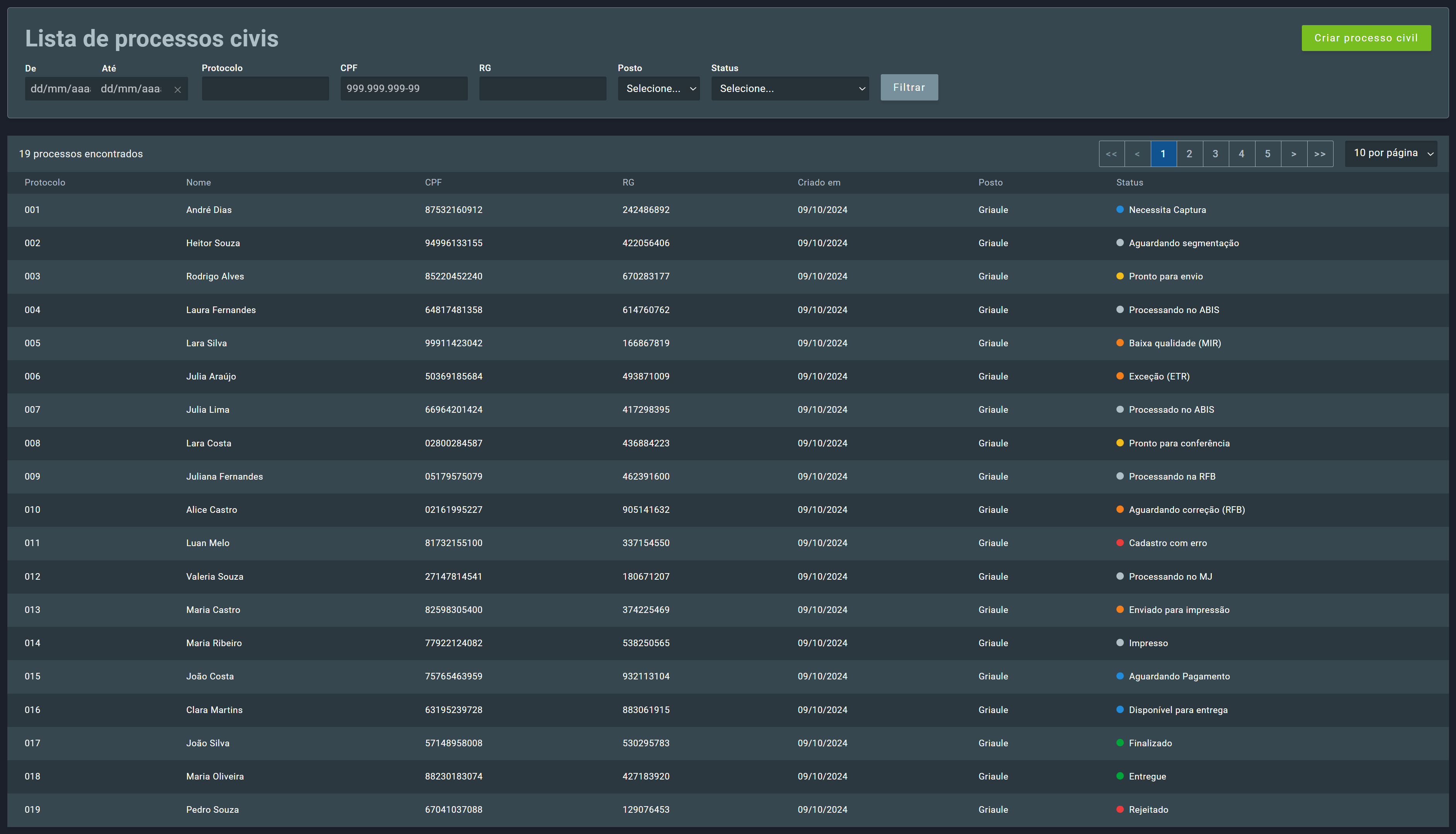Select page 2 in pagination

pos(1189,154)
